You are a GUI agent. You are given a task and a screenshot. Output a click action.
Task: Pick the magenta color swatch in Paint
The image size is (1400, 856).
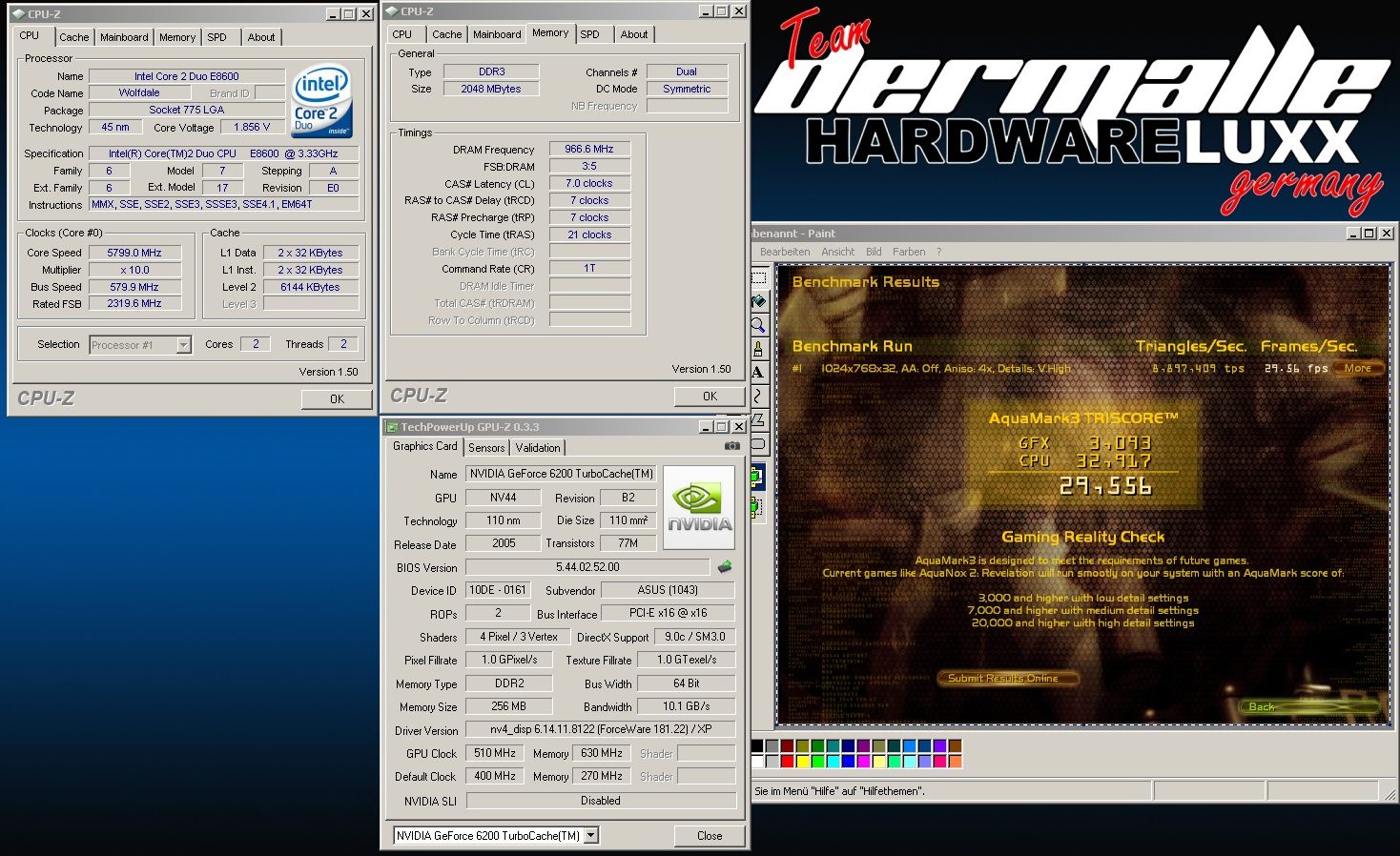click(x=864, y=761)
